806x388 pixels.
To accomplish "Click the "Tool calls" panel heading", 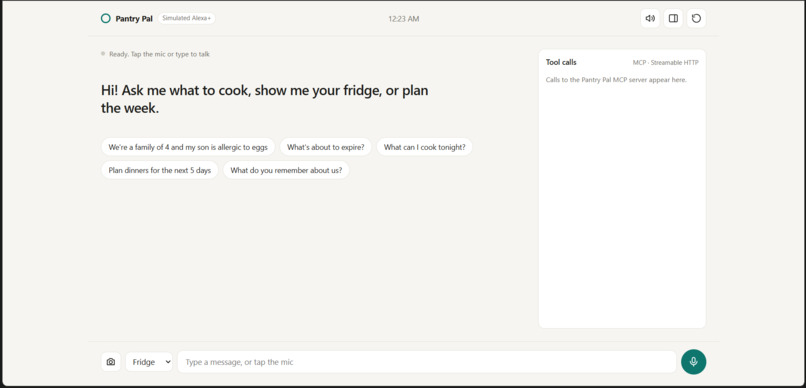I will click(x=561, y=62).
